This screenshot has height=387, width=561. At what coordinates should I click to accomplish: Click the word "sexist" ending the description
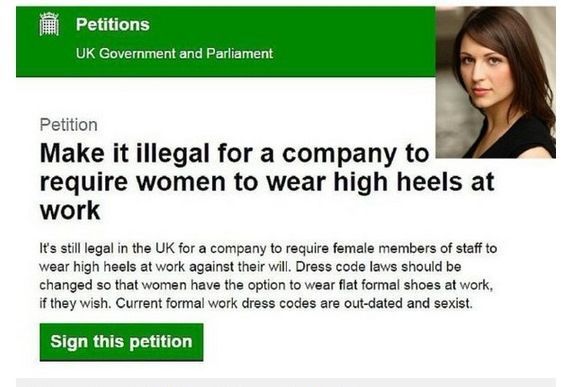point(453,303)
